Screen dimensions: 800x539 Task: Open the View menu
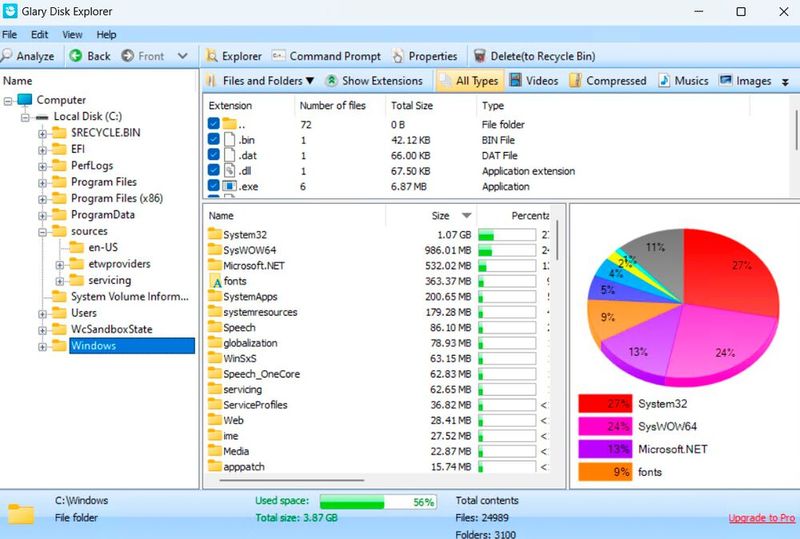tap(72, 35)
